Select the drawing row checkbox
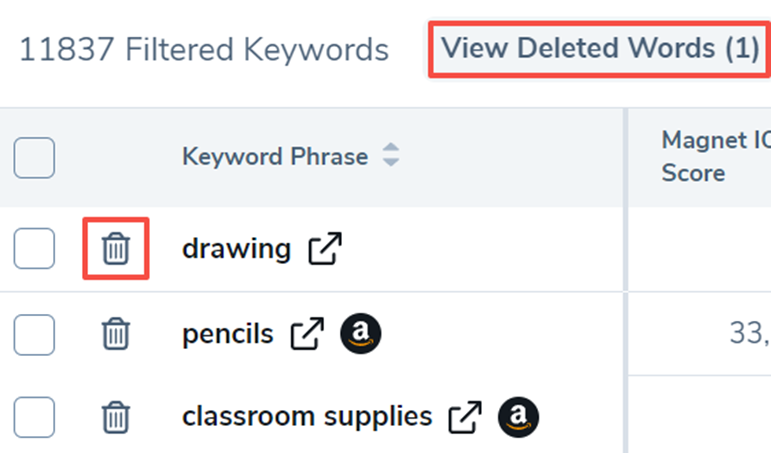Viewport: 771px width, 453px height. click(x=34, y=249)
